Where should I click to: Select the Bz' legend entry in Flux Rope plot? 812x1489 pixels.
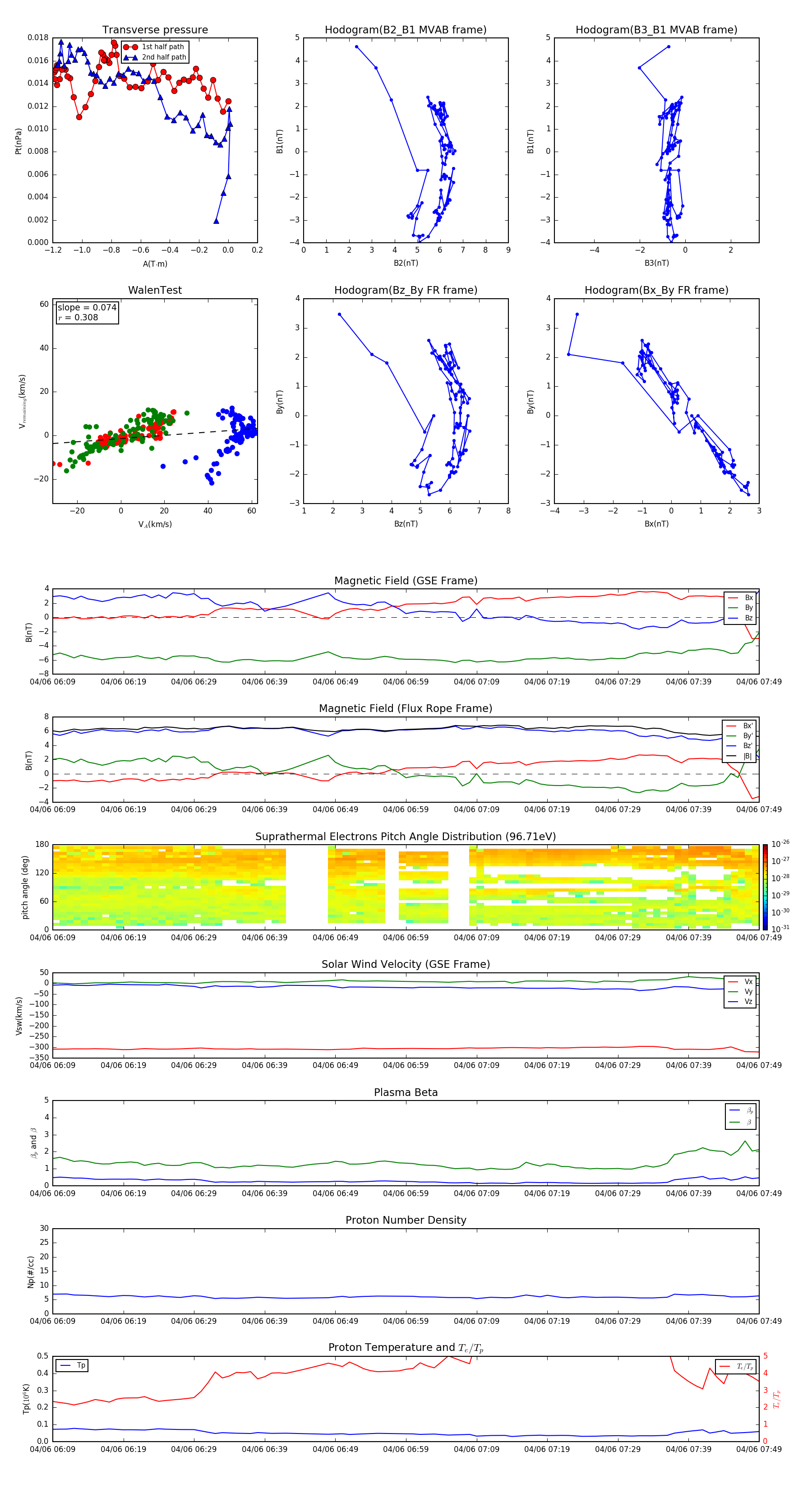pos(740,746)
